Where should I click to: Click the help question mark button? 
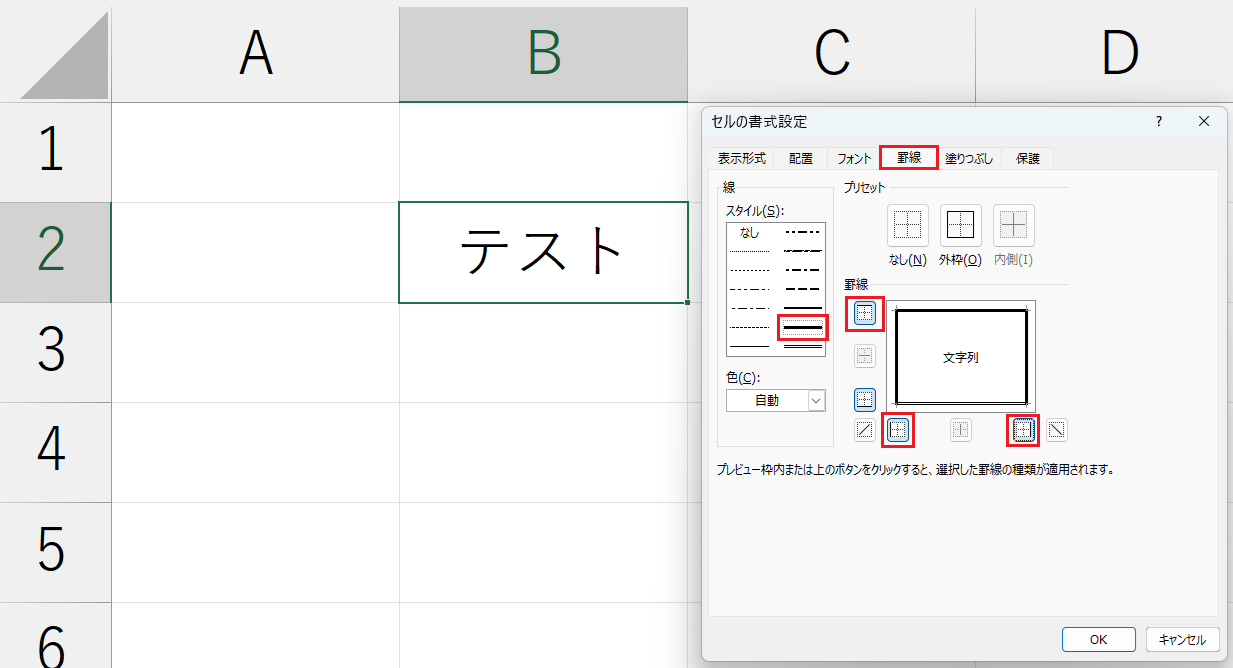click(1159, 121)
